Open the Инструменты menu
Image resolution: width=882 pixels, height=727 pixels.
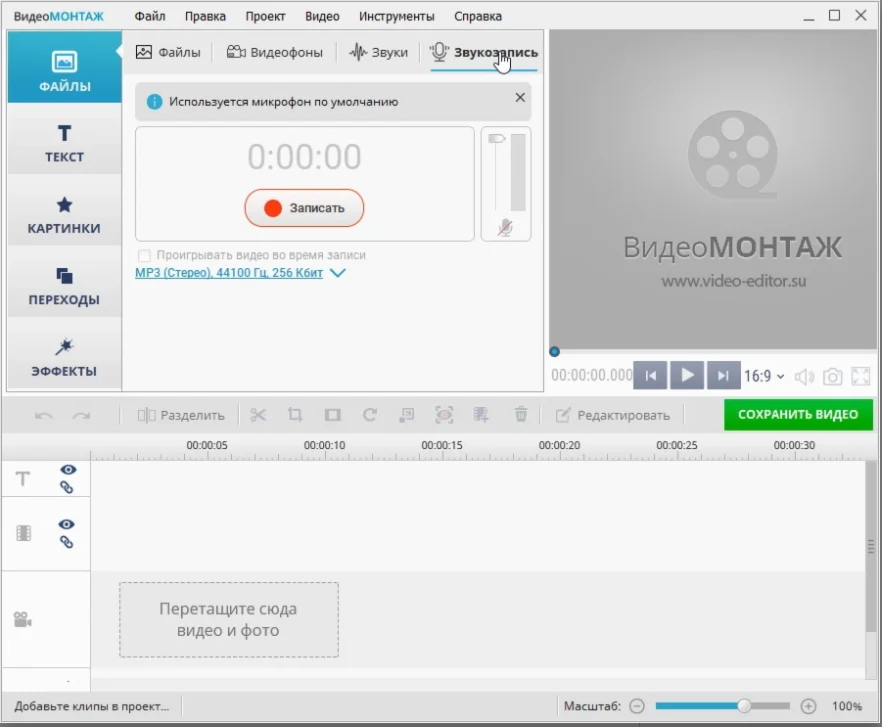[397, 16]
